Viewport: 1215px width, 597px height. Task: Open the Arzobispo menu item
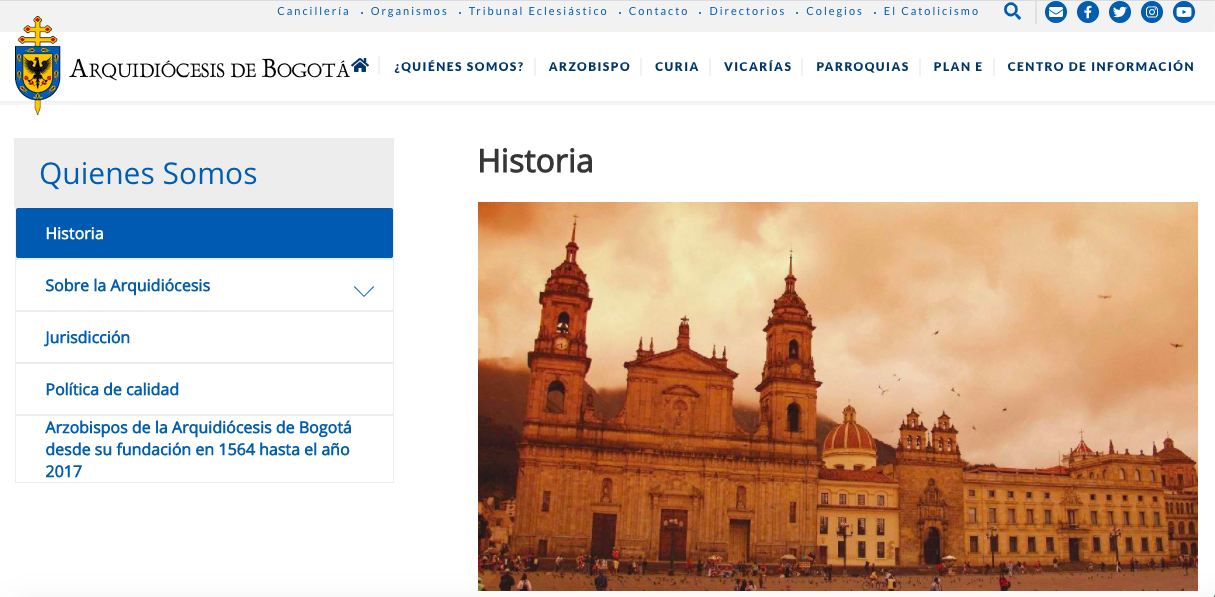[589, 67]
